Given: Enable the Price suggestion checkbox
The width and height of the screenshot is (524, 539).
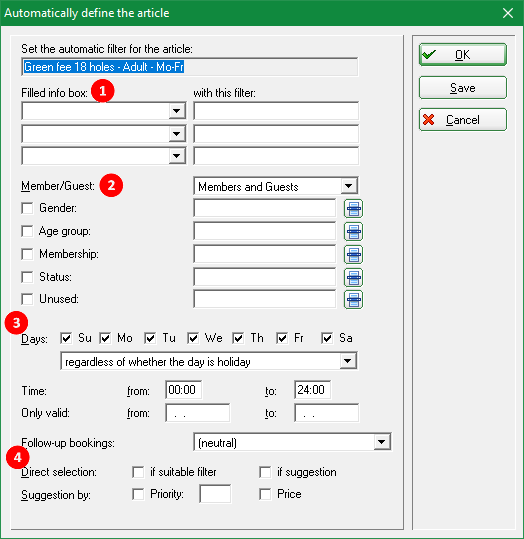Looking at the screenshot, I should coord(265,494).
